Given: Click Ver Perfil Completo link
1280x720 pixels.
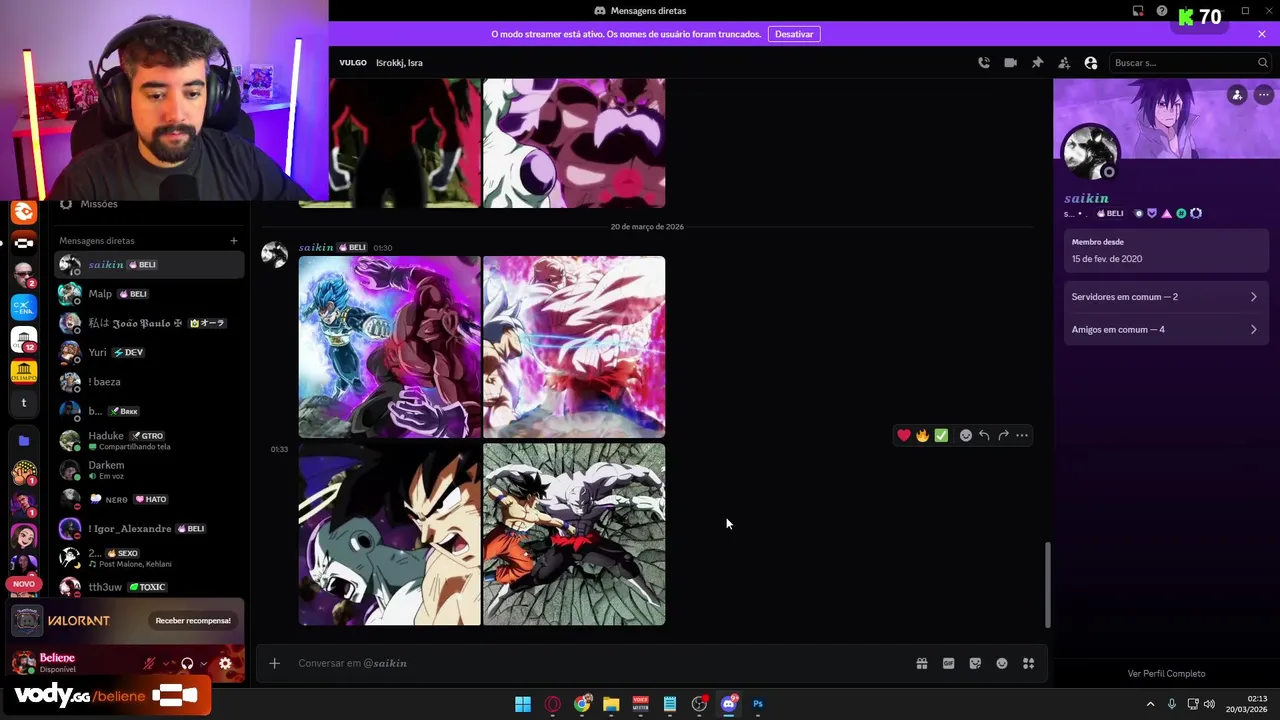Looking at the screenshot, I should [x=1166, y=674].
